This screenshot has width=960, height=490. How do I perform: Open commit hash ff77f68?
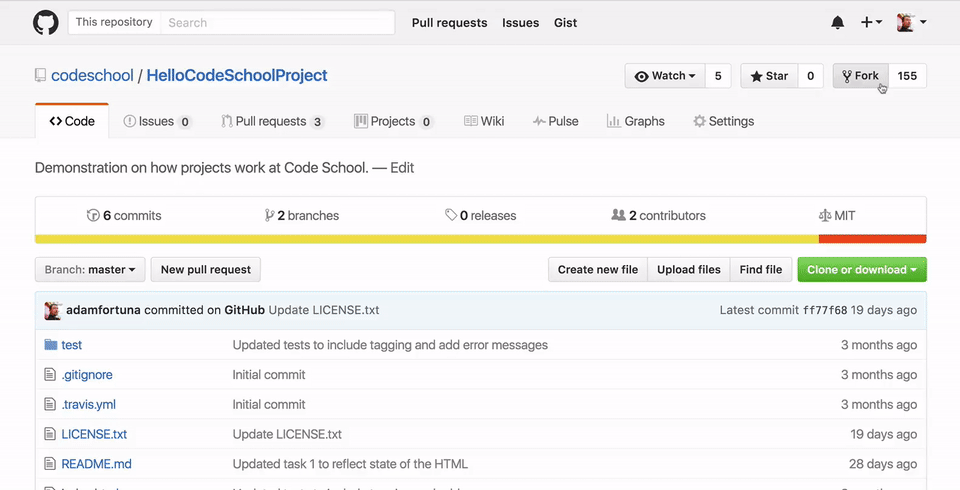point(825,310)
